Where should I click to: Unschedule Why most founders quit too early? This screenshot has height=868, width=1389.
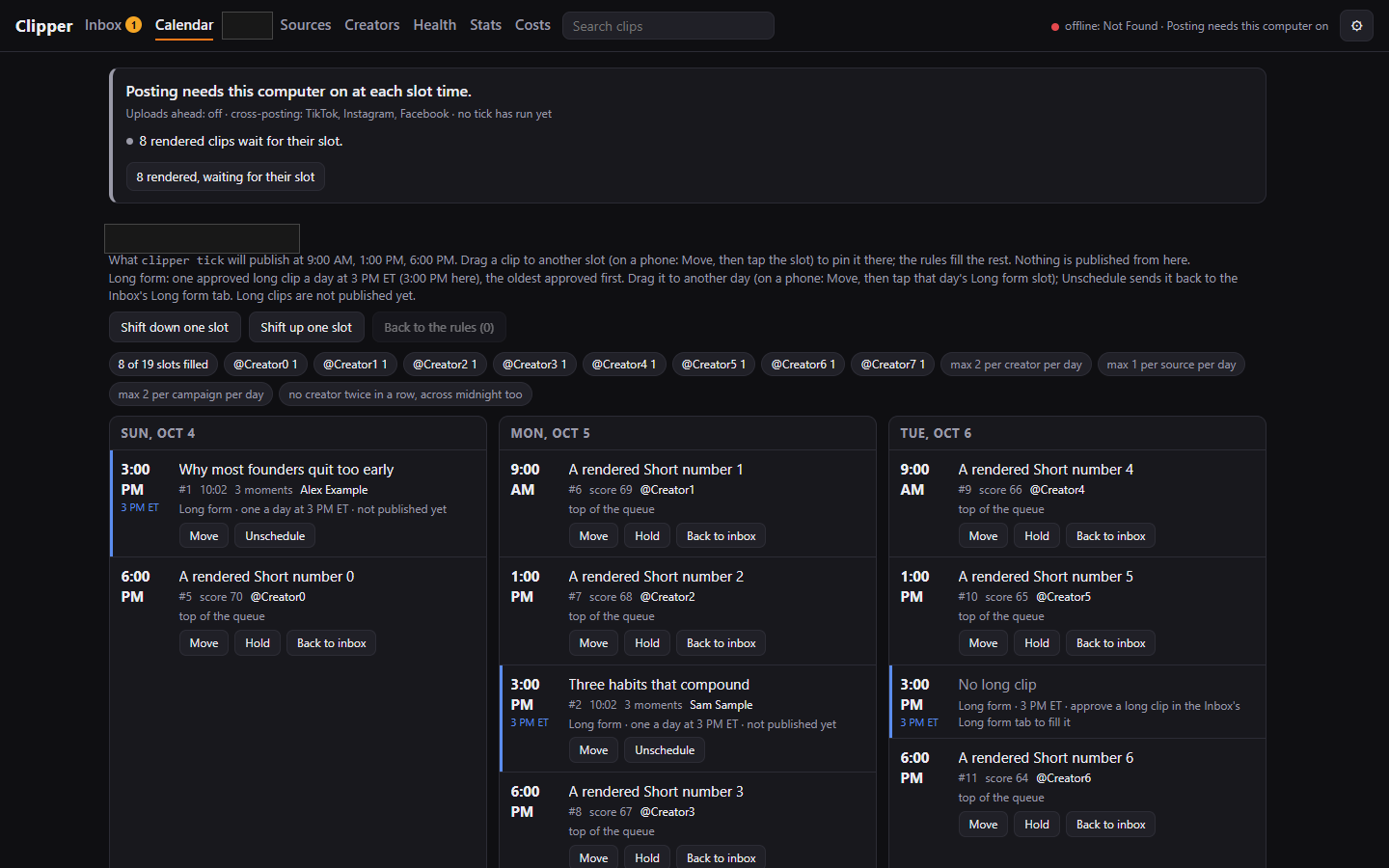(275, 536)
